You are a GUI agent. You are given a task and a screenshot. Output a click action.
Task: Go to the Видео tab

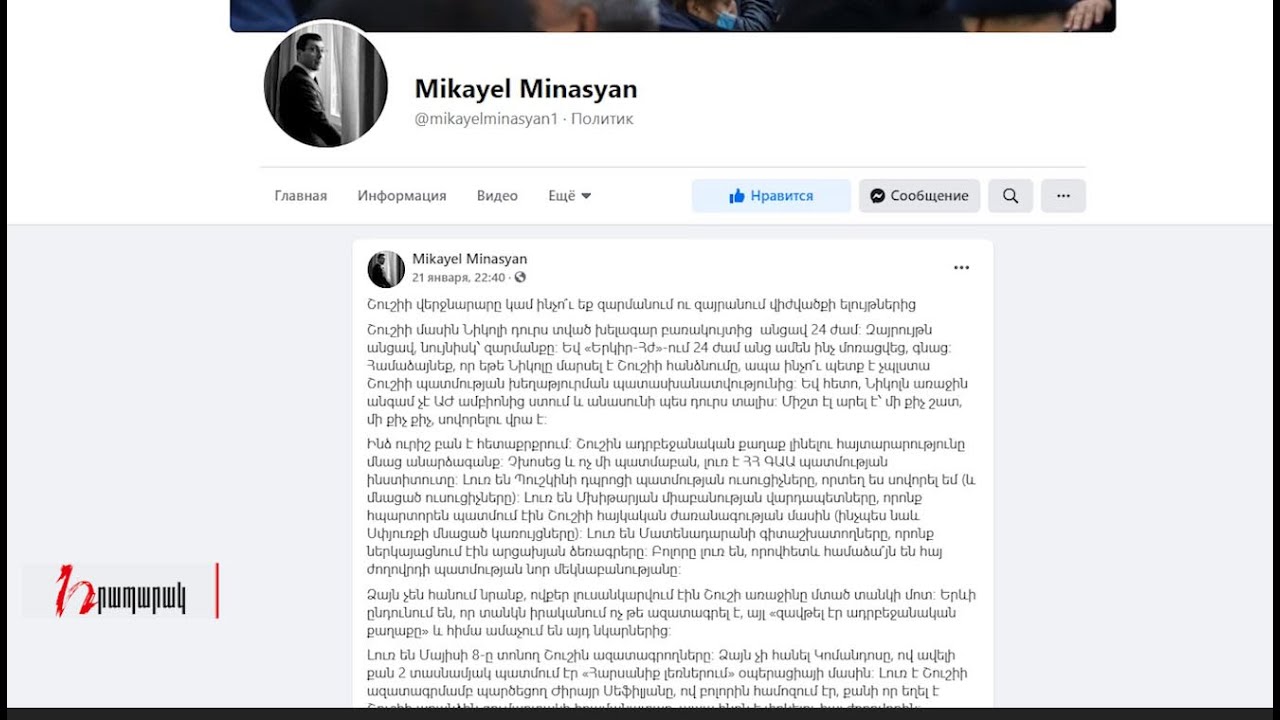(497, 196)
